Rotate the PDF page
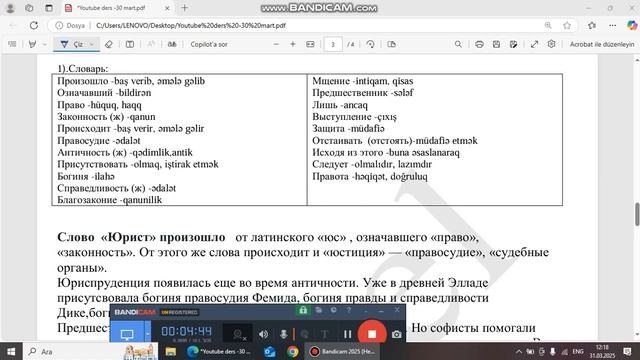 pyautogui.click(x=370, y=44)
